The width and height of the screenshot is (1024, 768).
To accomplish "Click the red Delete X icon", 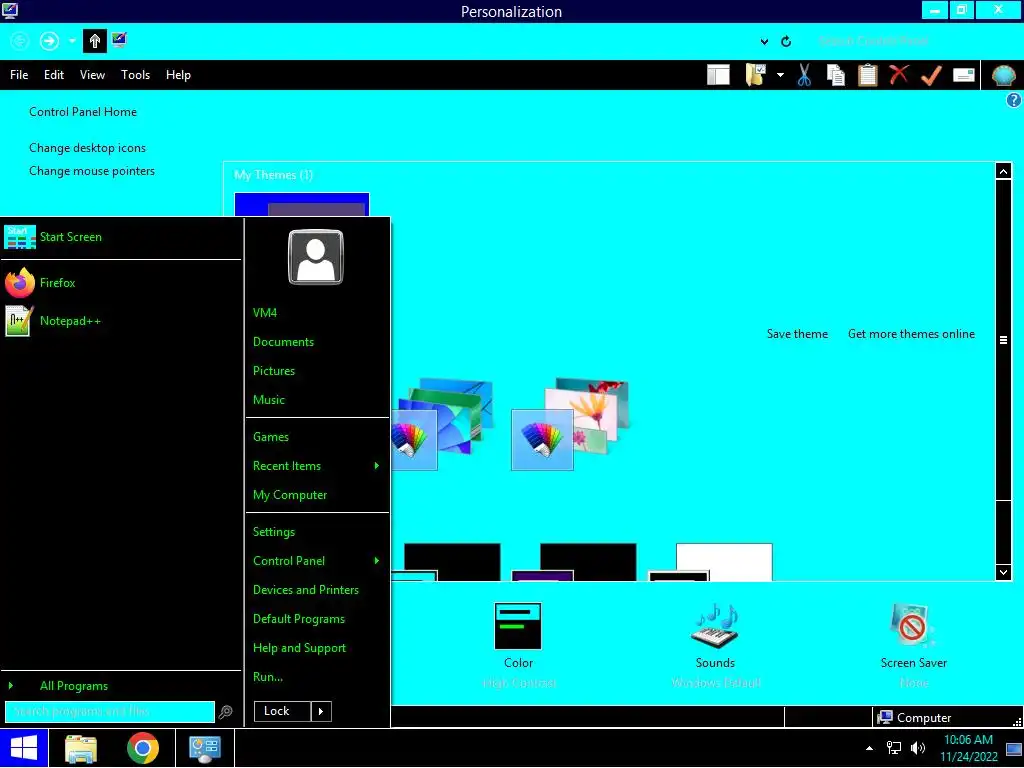I will [899, 74].
